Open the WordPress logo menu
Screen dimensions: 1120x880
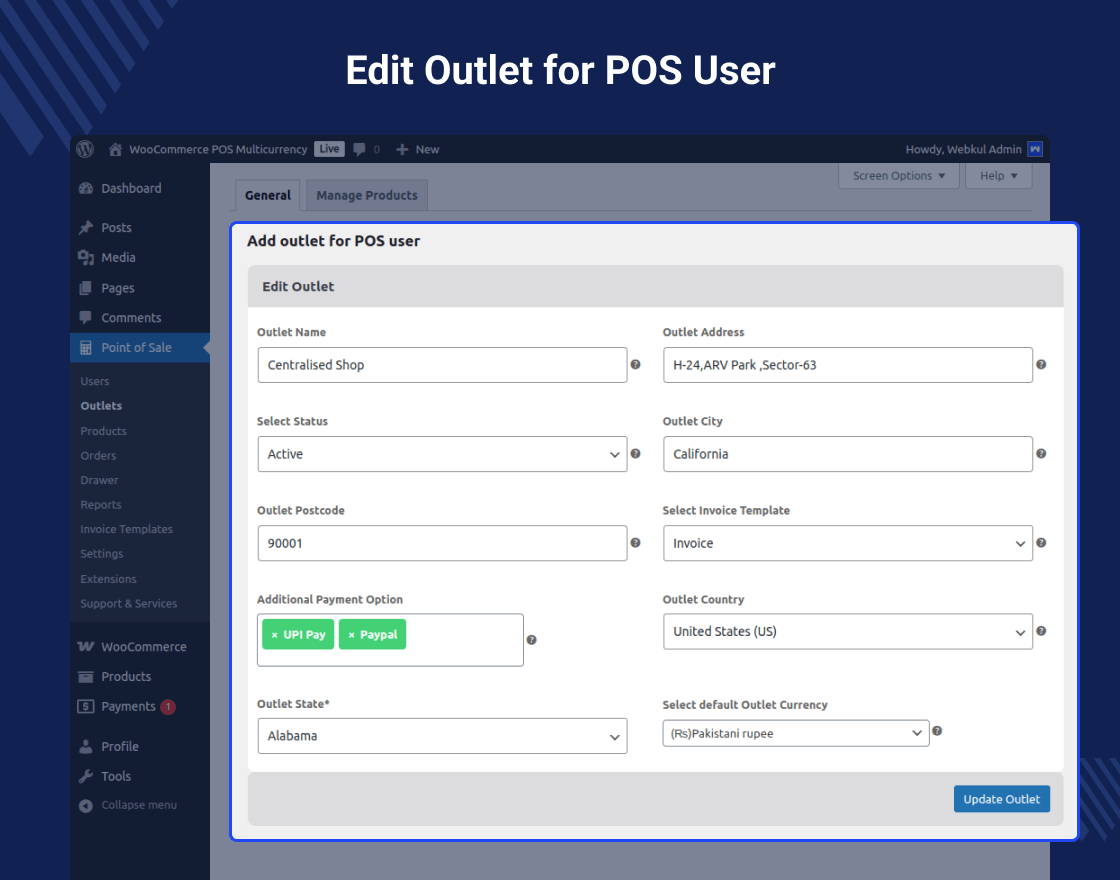click(84, 149)
